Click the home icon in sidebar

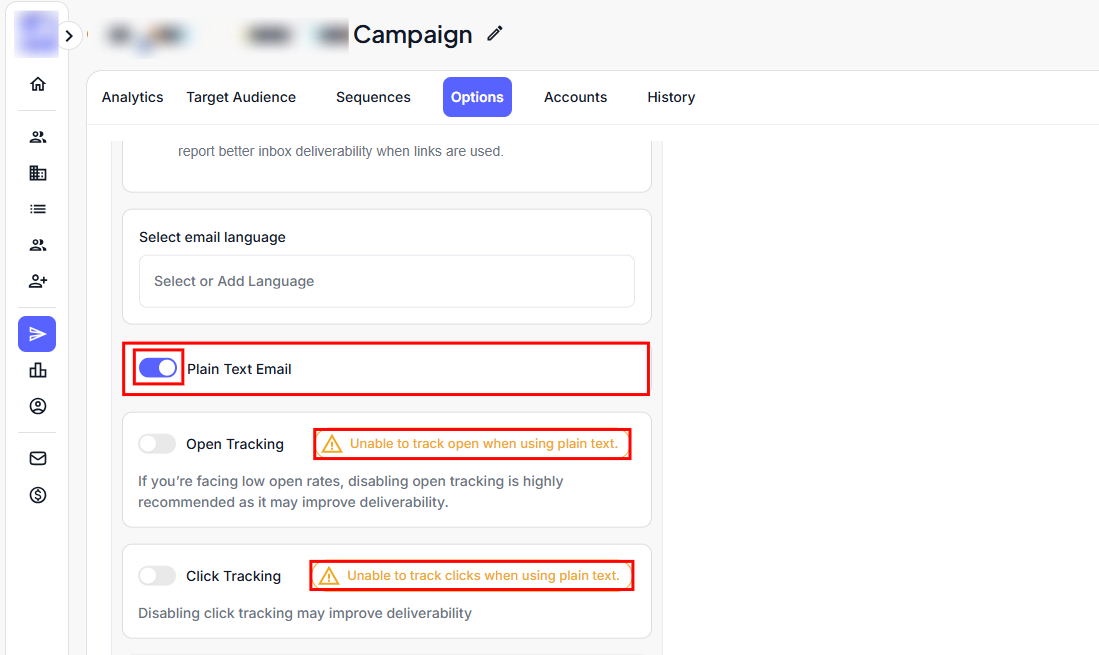[x=38, y=84]
